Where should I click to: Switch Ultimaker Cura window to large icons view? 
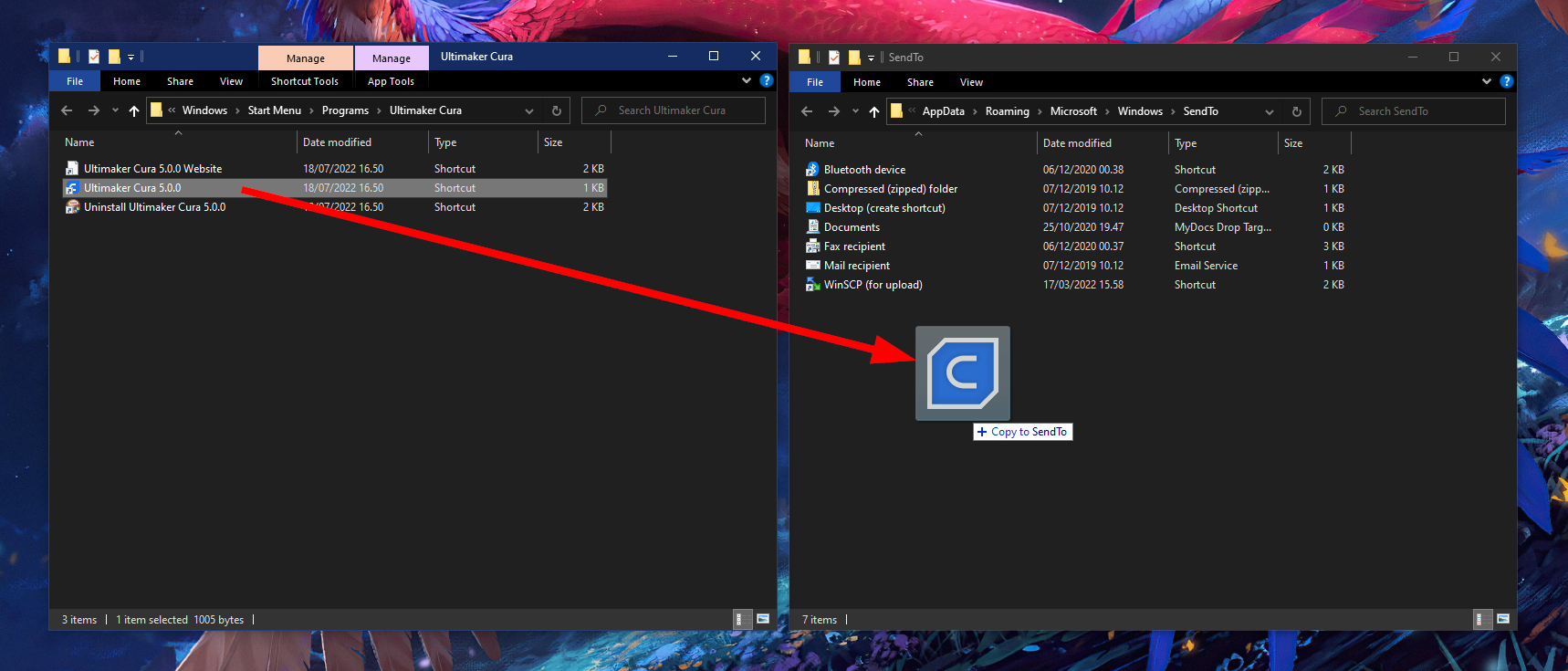763,619
